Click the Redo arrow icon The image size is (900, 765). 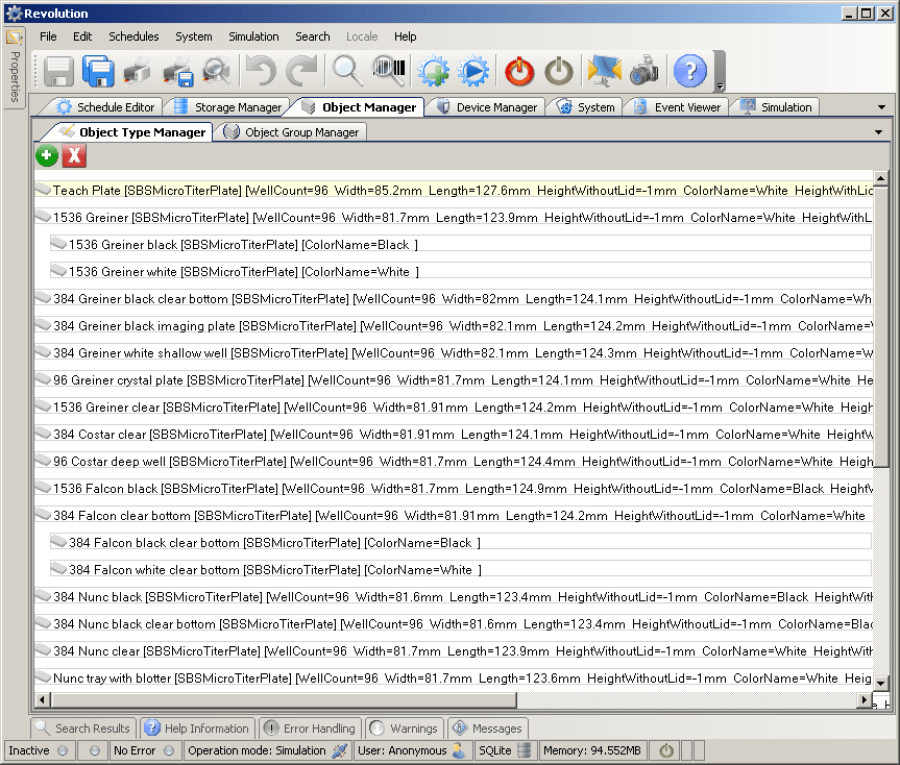(x=302, y=71)
